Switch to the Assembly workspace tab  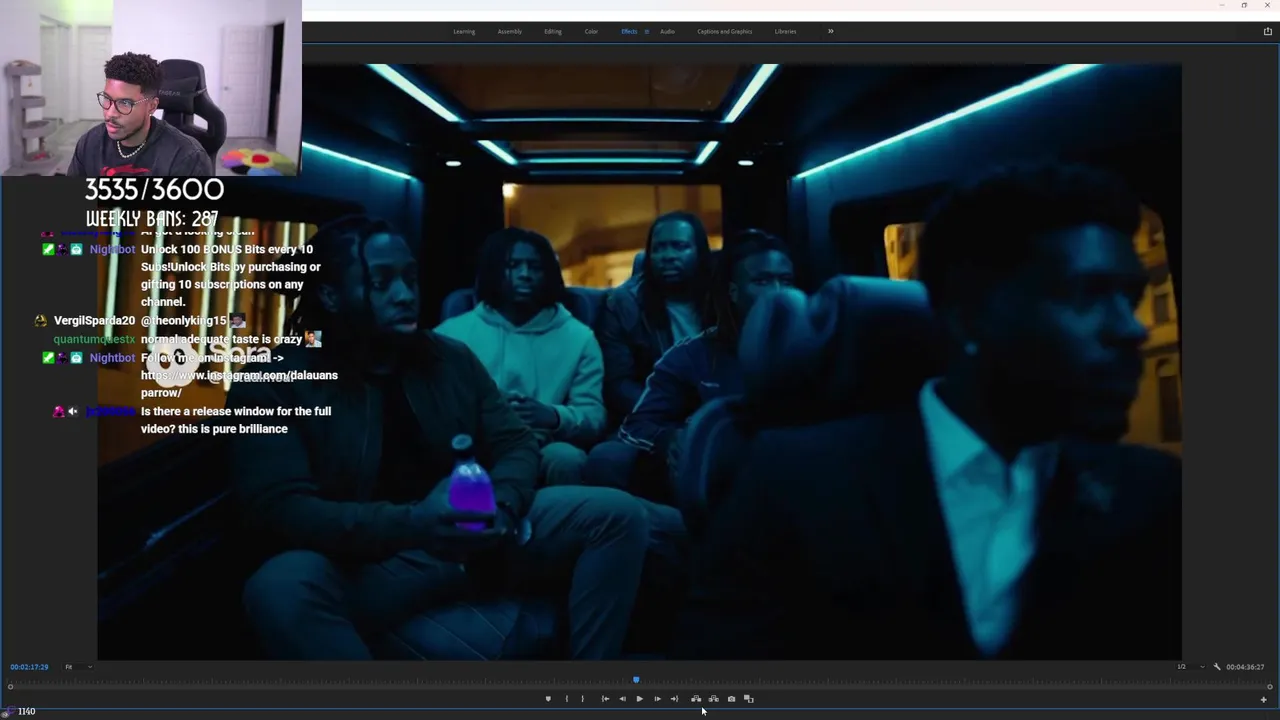[510, 32]
